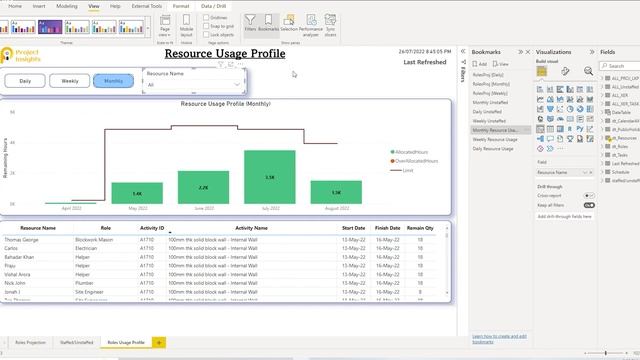The width and height of the screenshot is (640, 360).
Task: Choose the Donut chart visualization
Action: 580,109
